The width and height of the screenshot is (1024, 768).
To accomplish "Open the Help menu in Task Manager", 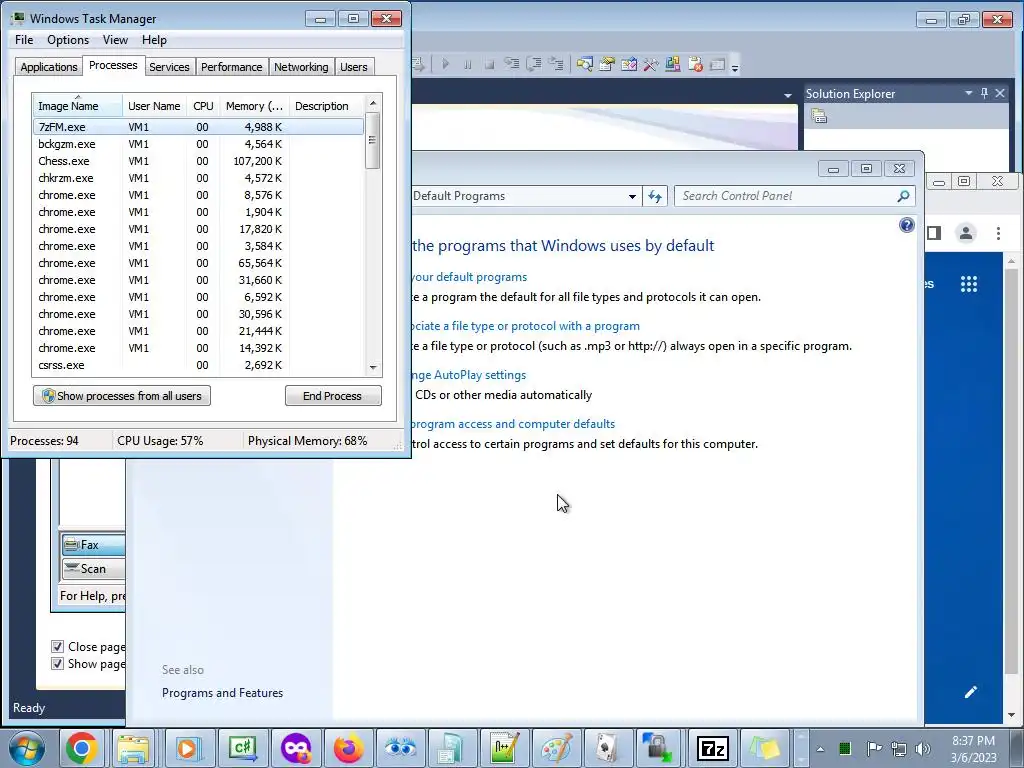I will (x=154, y=40).
